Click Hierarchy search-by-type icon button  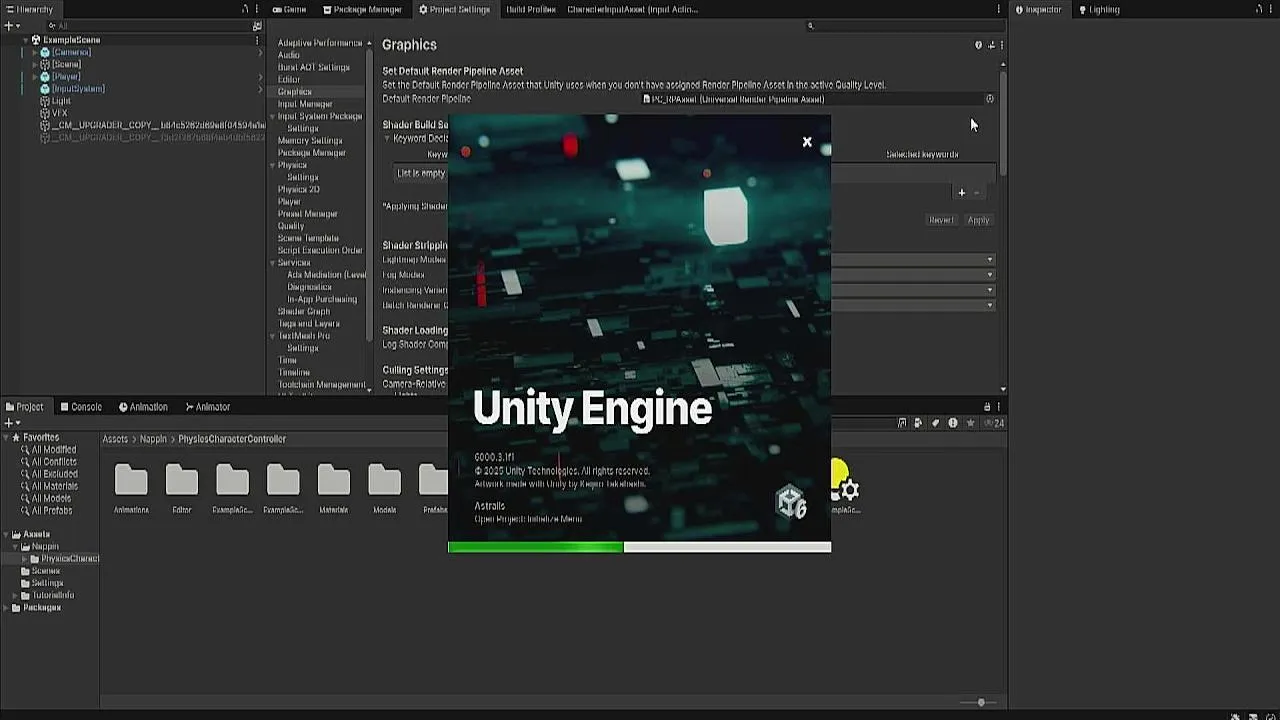[x=257, y=26]
